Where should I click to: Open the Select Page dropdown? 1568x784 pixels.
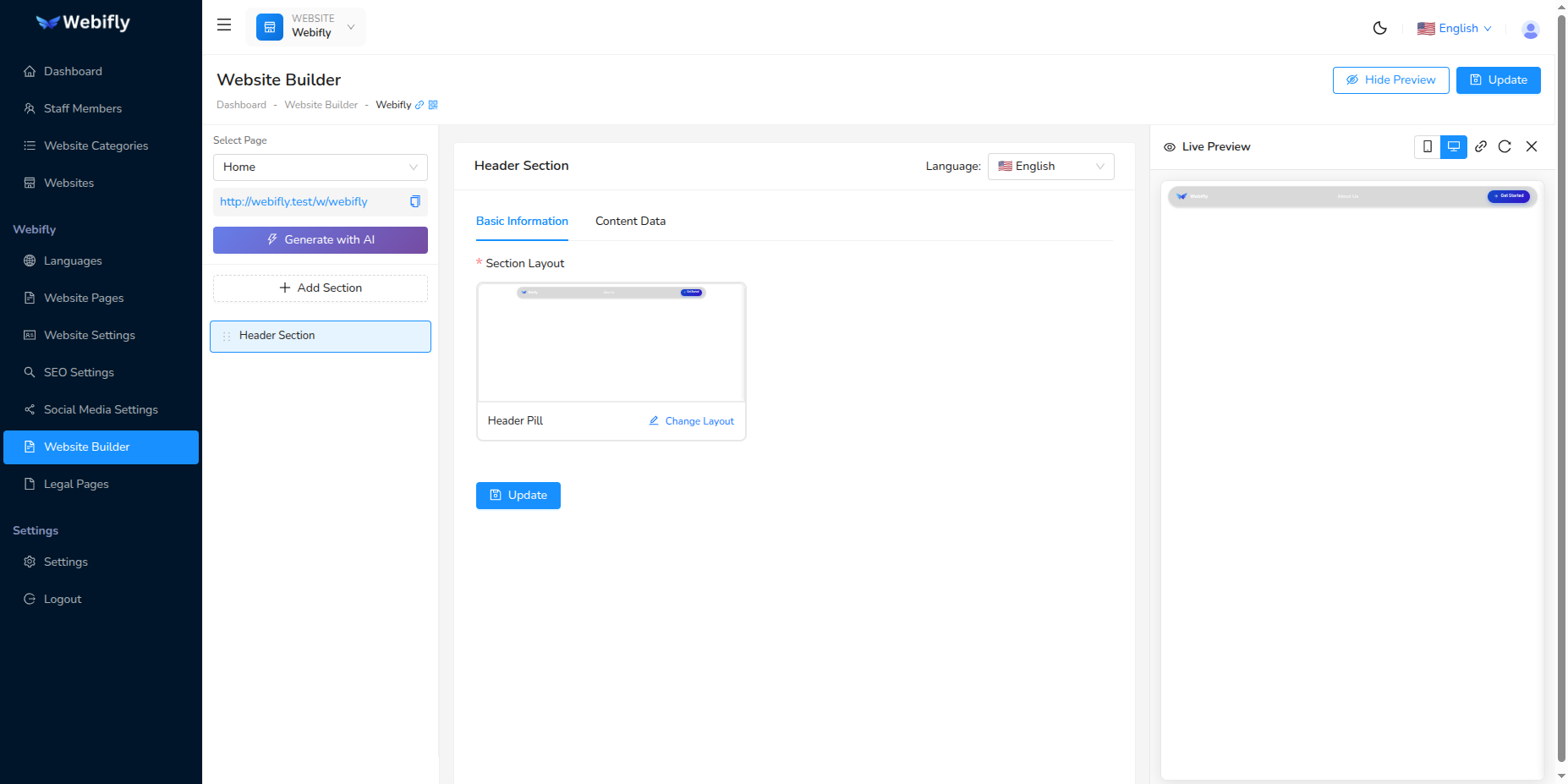click(x=320, y=167)
